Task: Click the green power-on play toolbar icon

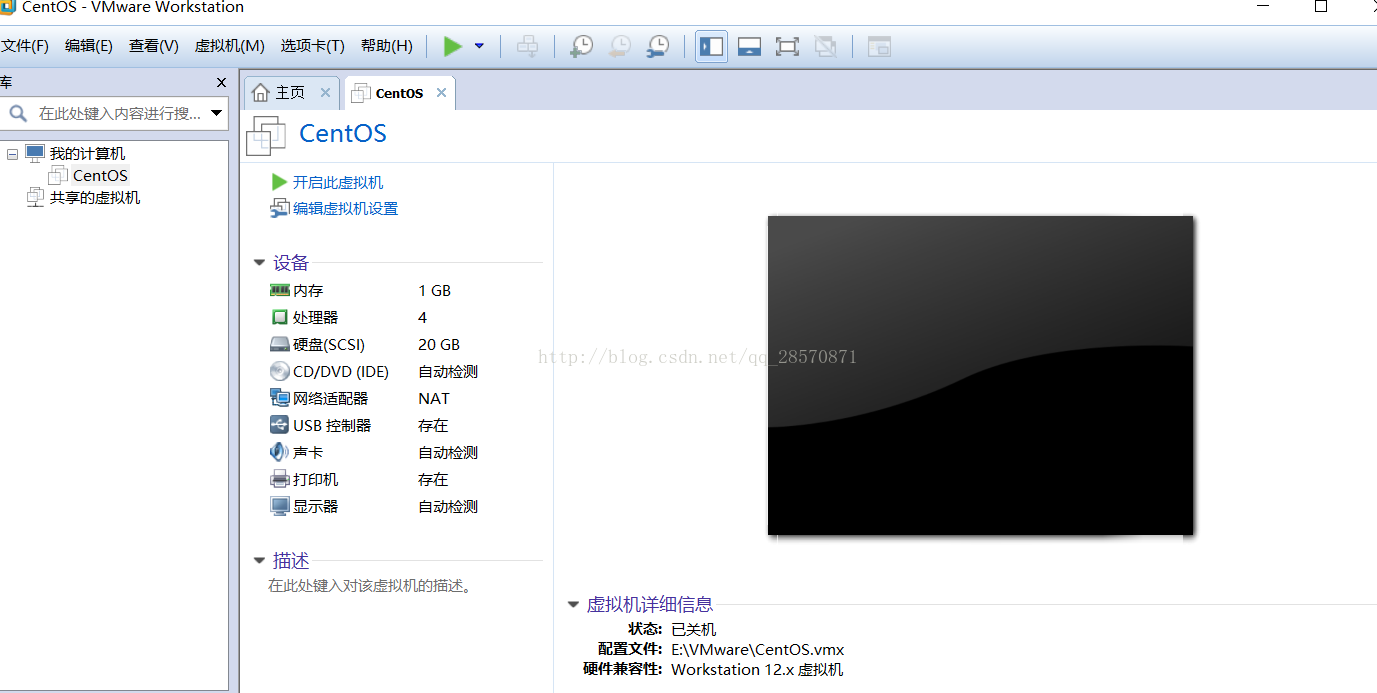Action: 453,46
